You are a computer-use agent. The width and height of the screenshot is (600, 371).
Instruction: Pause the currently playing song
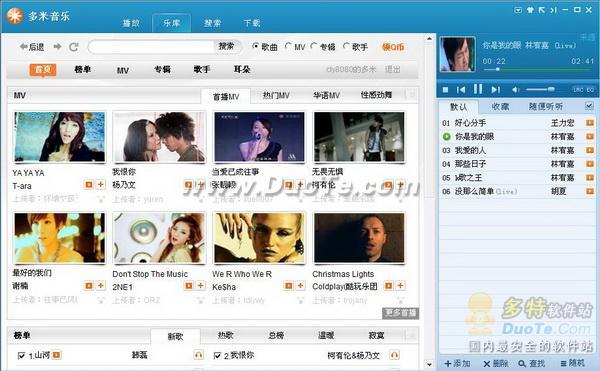pos(478,89)
